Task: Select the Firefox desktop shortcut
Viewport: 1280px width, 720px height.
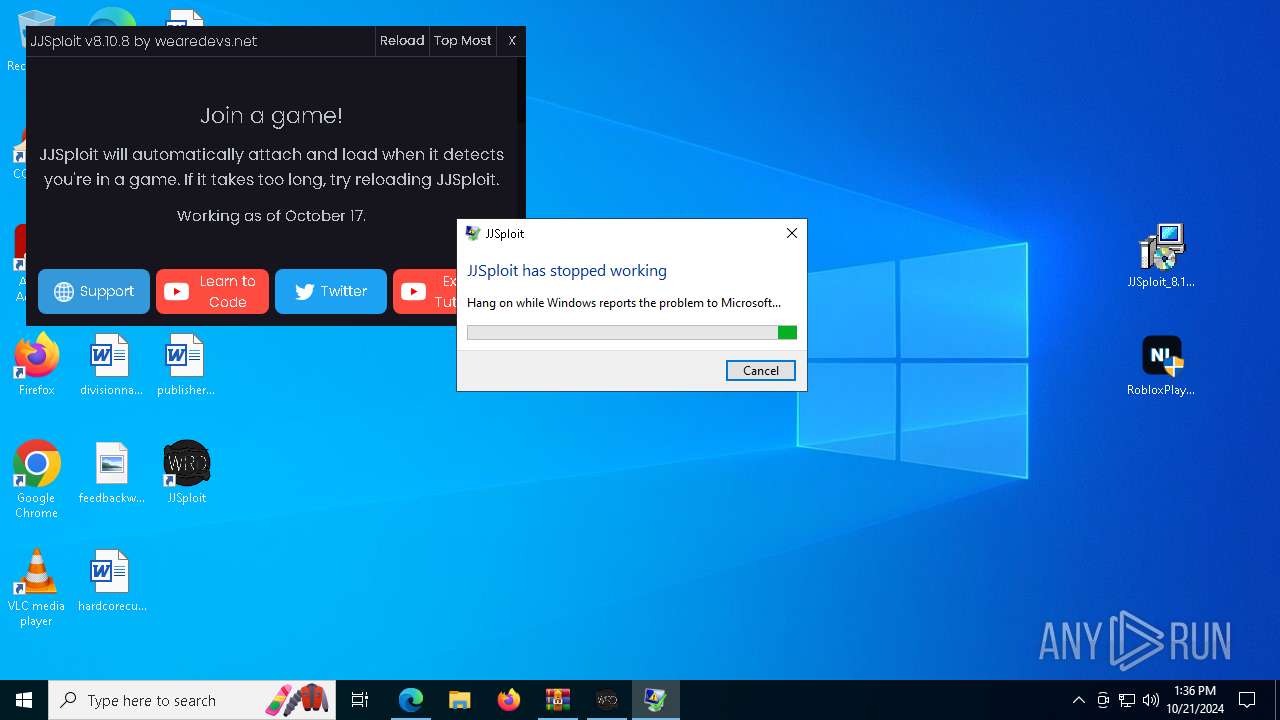Action: pyautogui.click(x=36, y=365)
